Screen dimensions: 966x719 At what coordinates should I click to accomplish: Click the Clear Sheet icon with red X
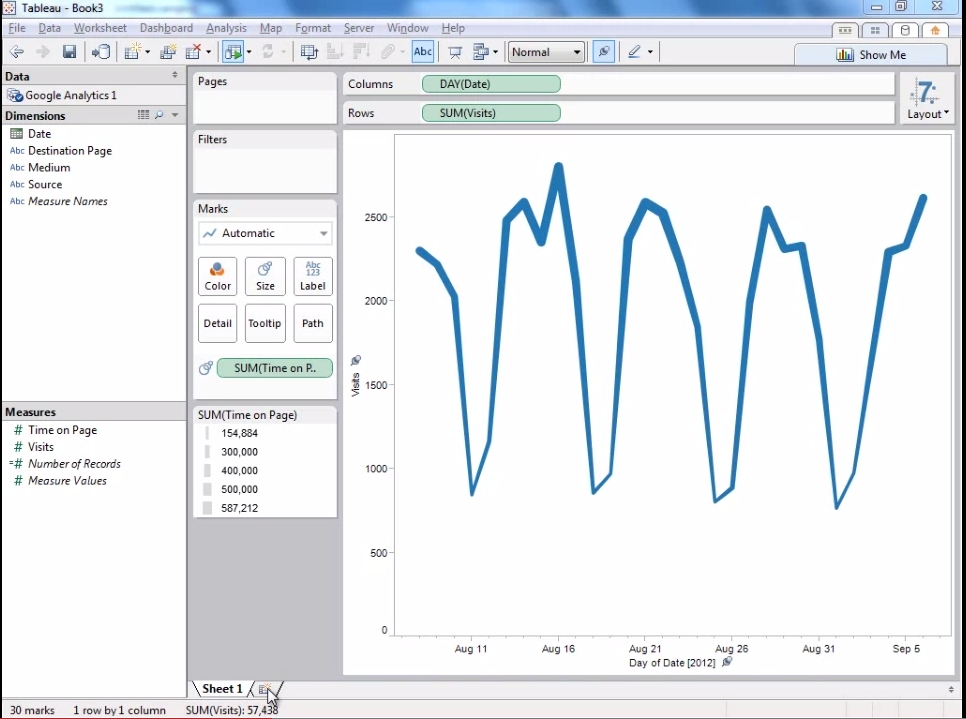tap(193, 52)
